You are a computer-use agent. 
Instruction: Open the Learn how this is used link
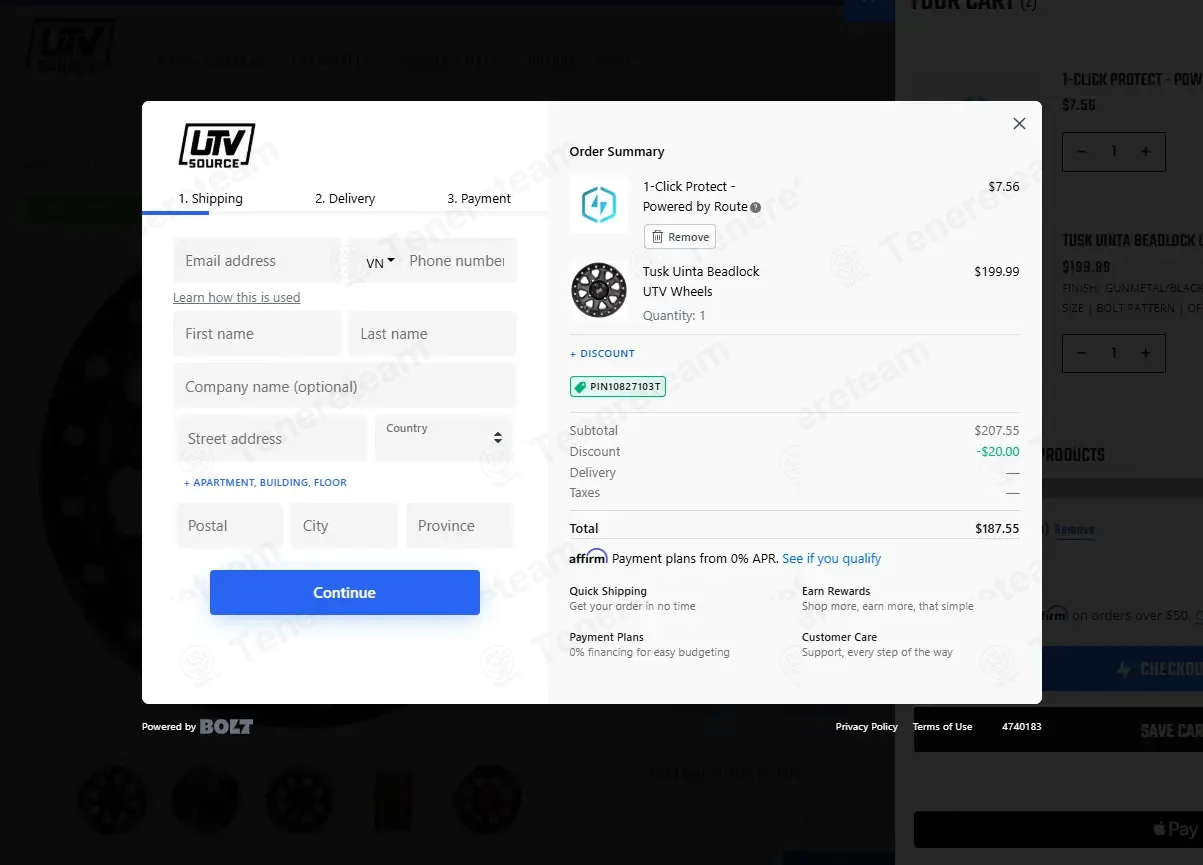click(x=237, y=298)
